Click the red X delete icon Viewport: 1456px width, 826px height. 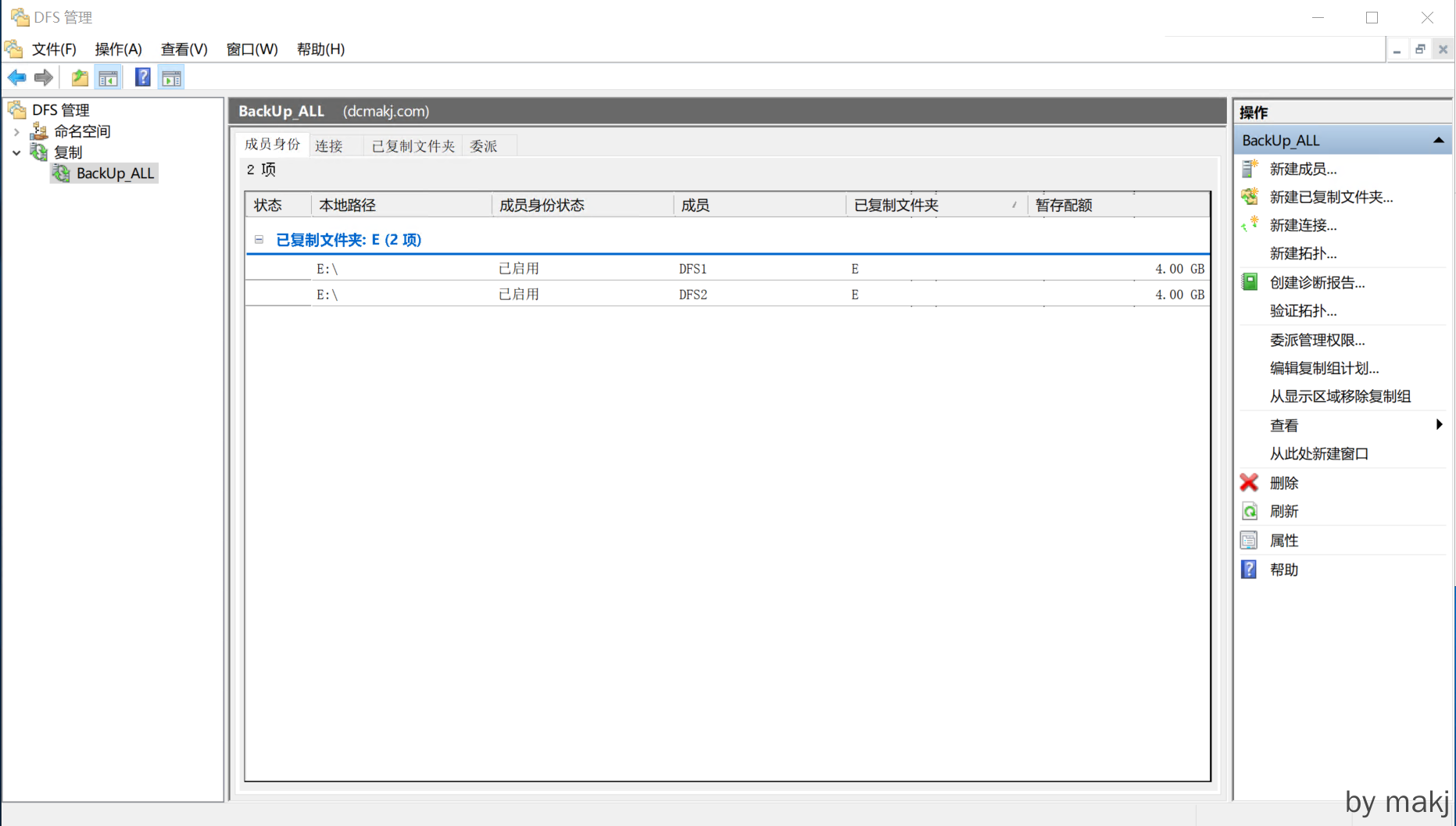tap(1249, 483)
